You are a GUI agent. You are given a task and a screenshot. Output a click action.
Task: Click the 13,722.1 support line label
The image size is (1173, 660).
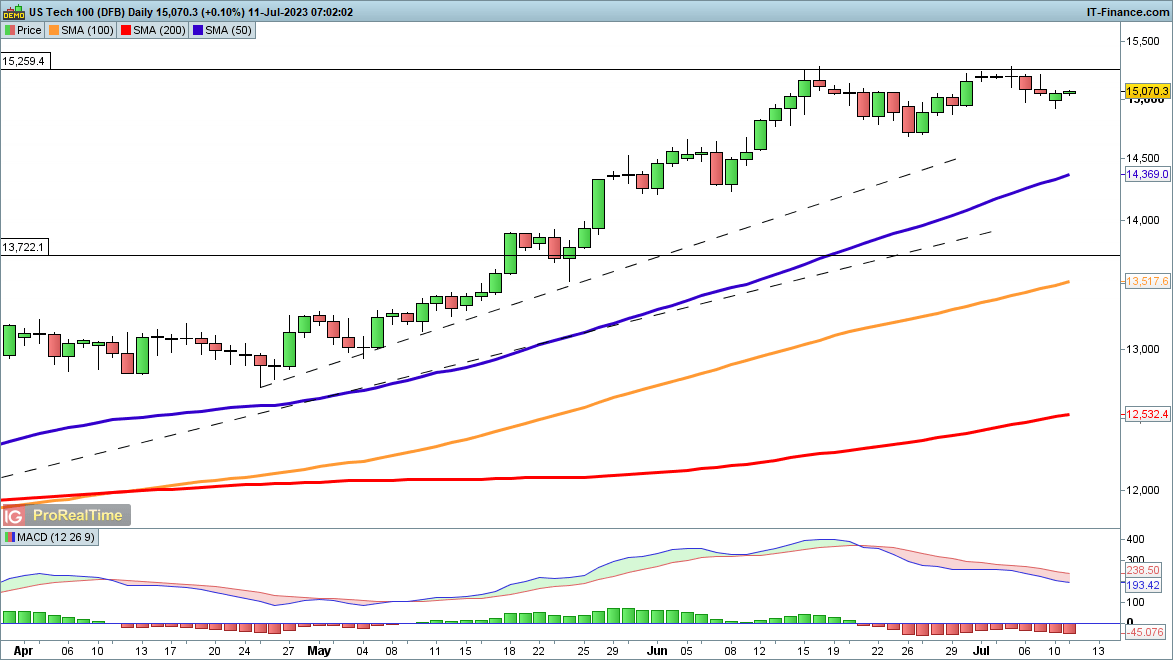click(25, 247)
